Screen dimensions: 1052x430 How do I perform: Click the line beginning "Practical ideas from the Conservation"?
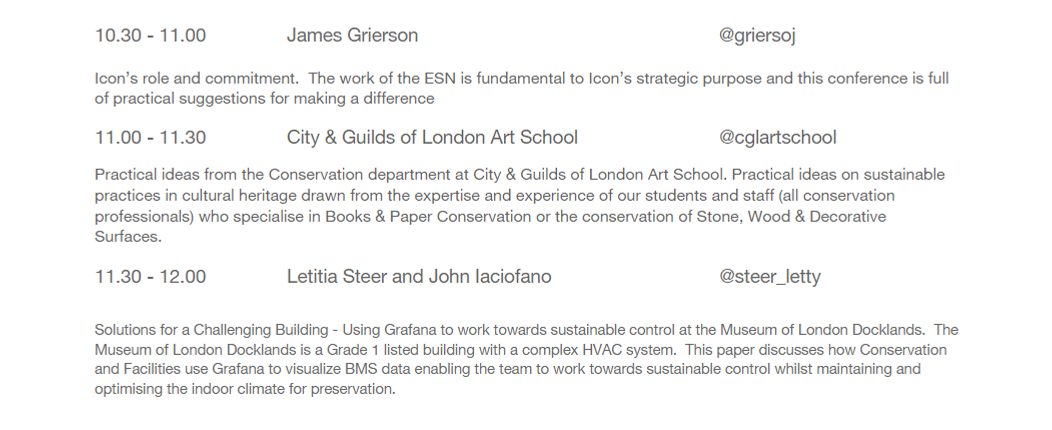tap(519, 174)
